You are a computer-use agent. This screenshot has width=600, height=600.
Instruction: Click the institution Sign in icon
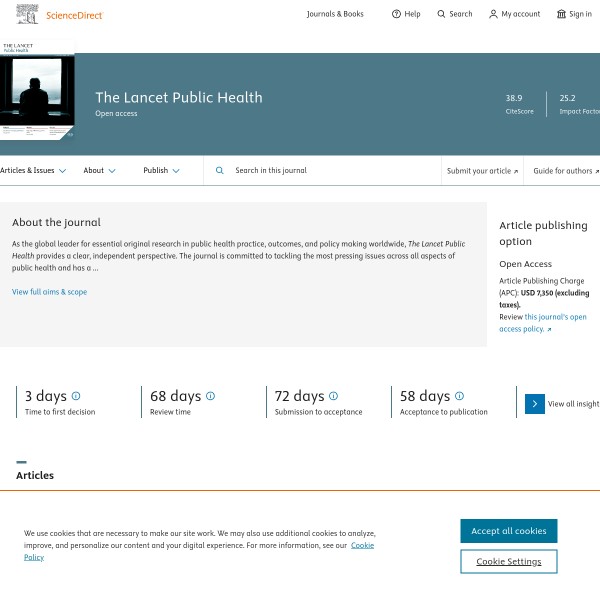(561, 14)
